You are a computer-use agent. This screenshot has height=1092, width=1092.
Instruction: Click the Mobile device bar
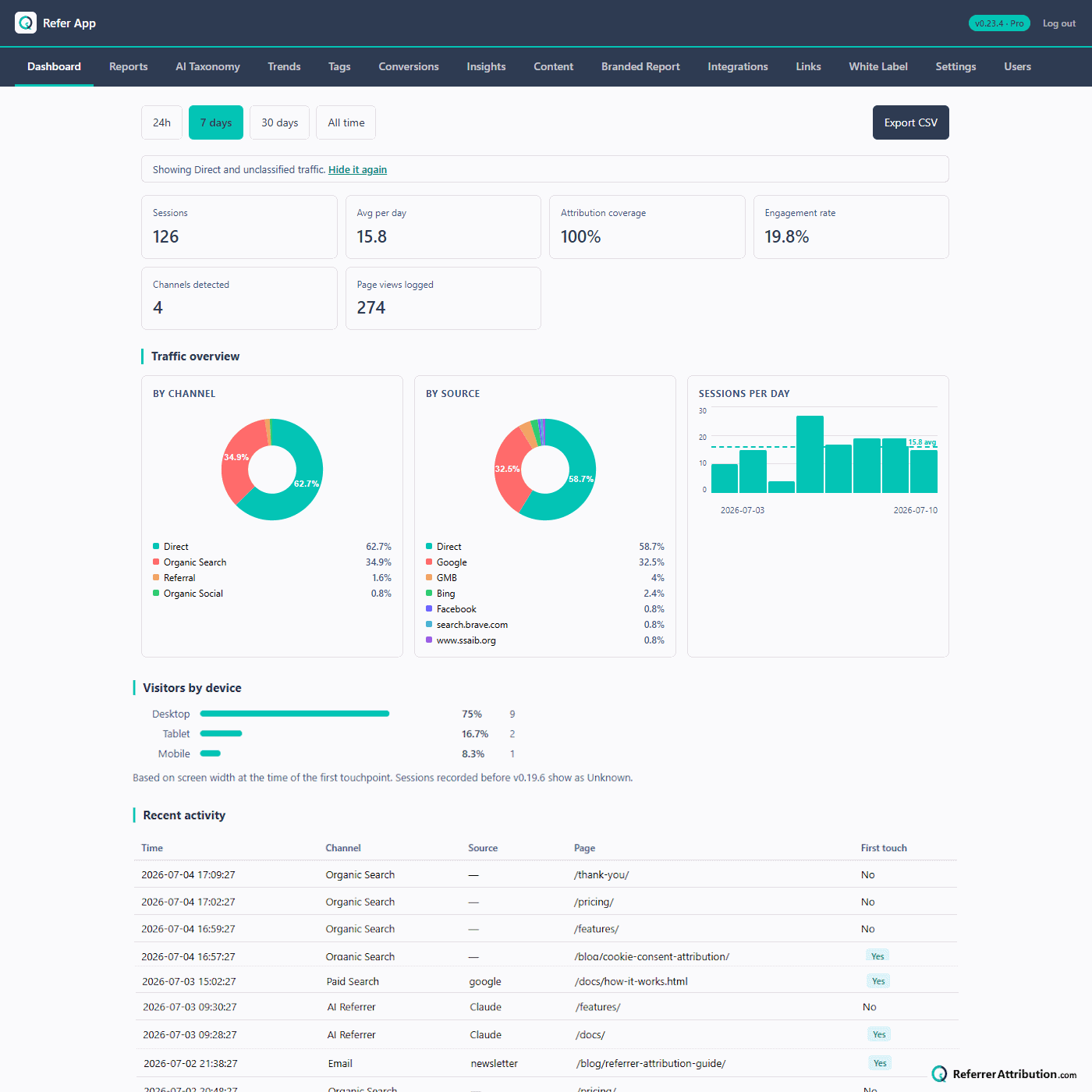[211, 753]
